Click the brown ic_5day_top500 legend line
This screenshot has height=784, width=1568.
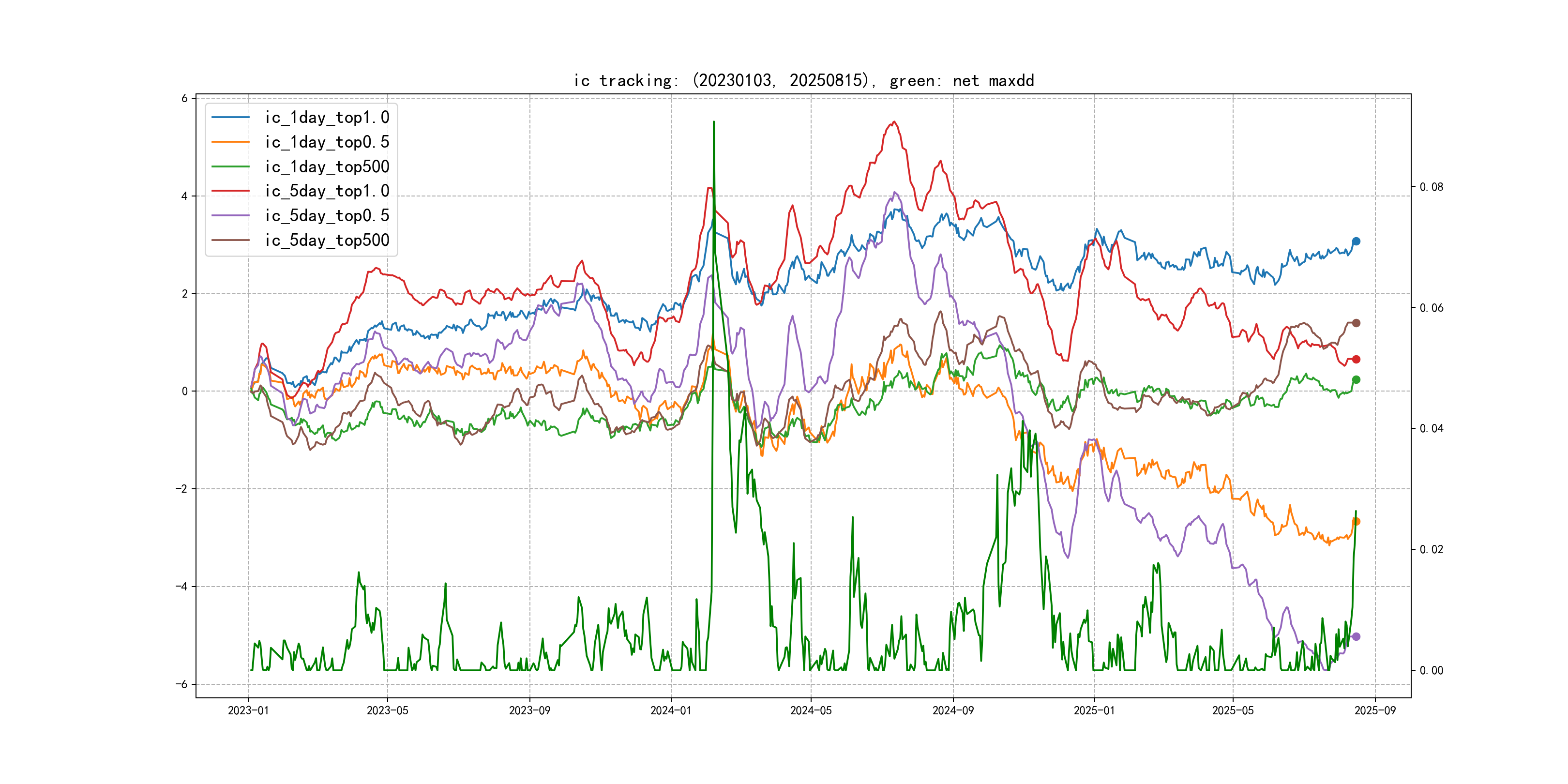(x=230, y=240)
